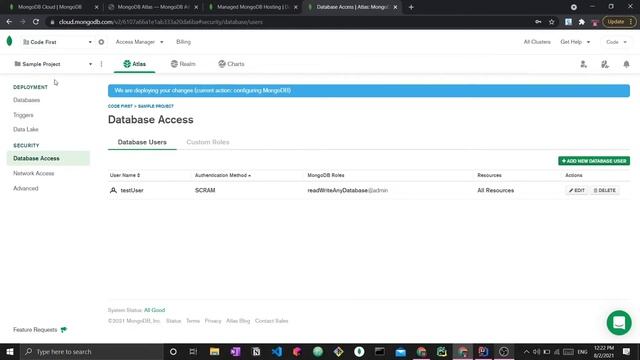Viewport: 640px width, 360px height.
Task: Sort by the User Name column
Action: [x=125, y=175]
